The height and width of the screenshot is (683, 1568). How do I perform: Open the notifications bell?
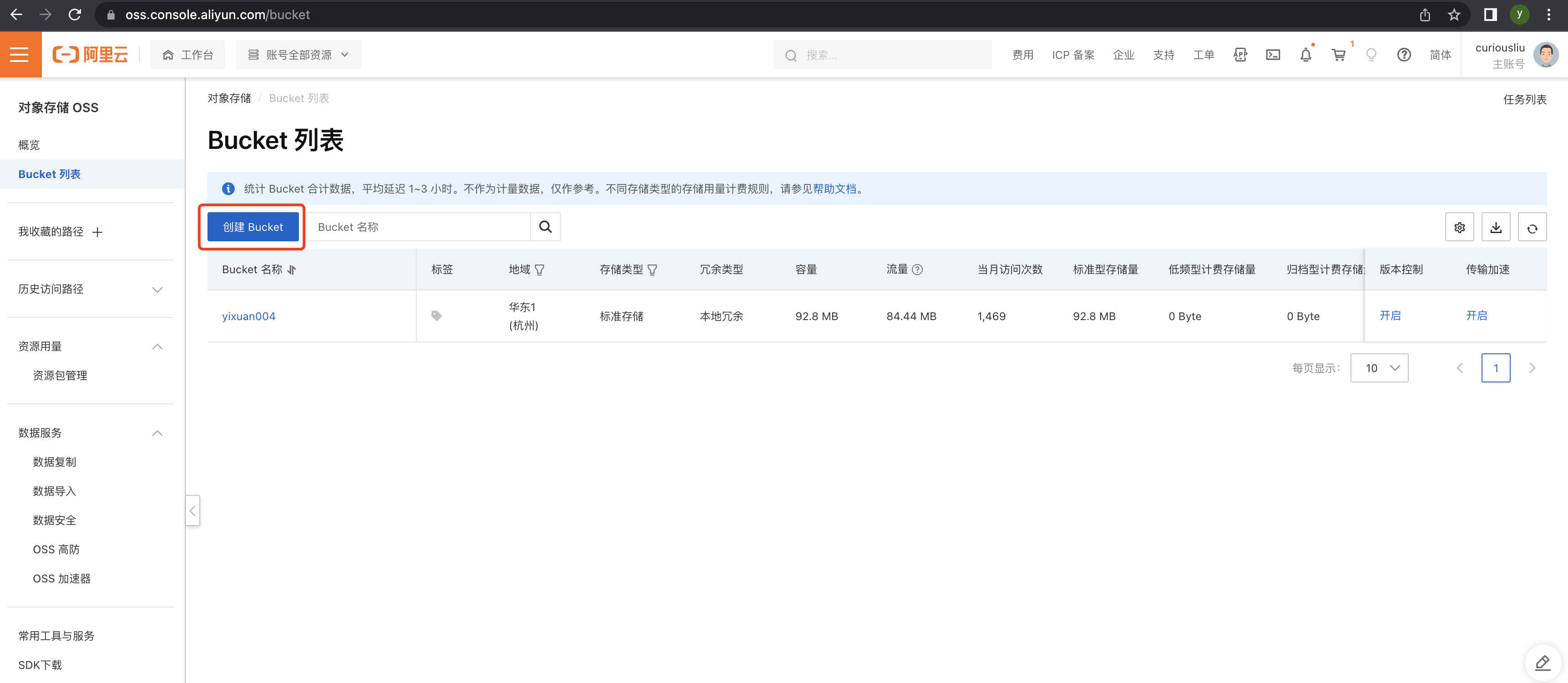coord(1305,55)
